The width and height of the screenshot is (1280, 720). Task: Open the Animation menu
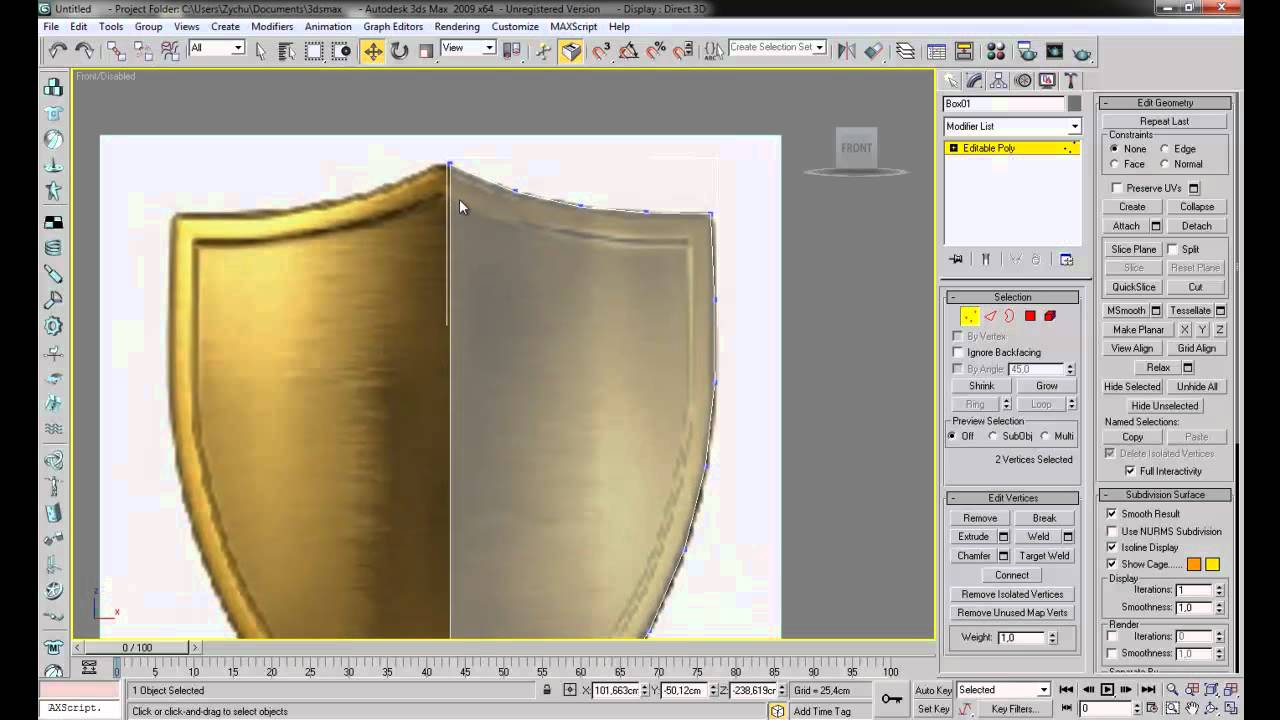(328, 27)
